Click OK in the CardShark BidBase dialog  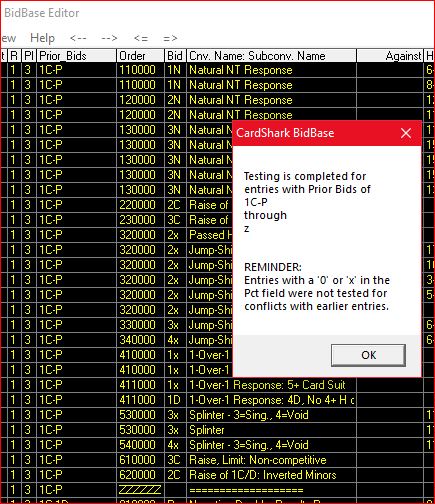[x=368, y=355]
